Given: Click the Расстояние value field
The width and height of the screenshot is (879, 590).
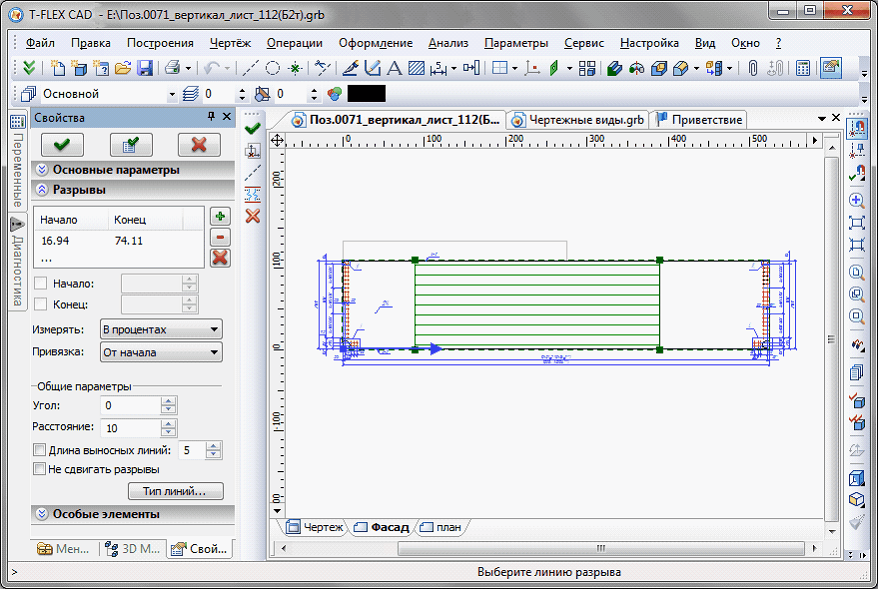Looking at the screenshot, I should point(131,428).
